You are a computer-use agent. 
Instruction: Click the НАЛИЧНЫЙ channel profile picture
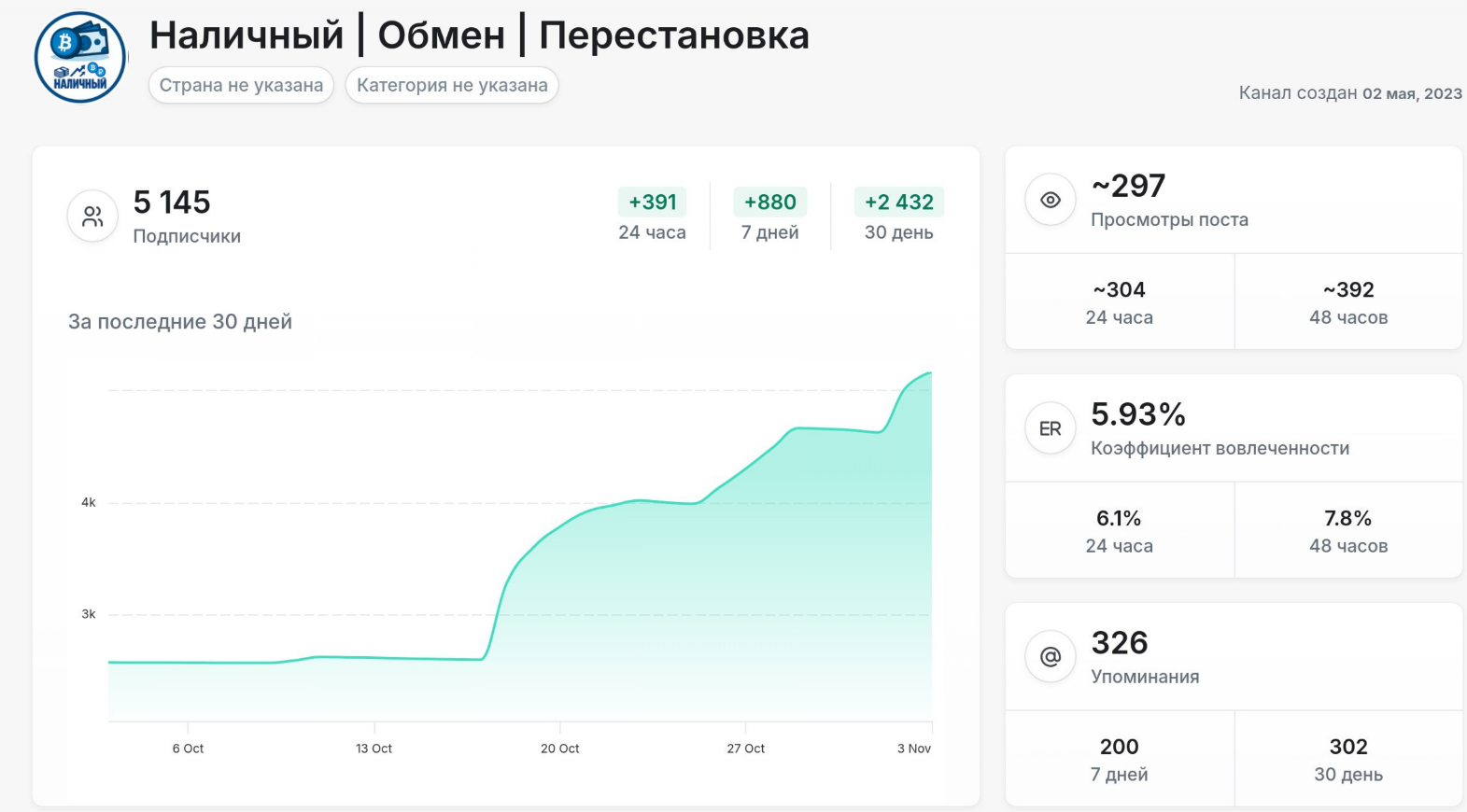pyautogui.click(x=78, y=56)
